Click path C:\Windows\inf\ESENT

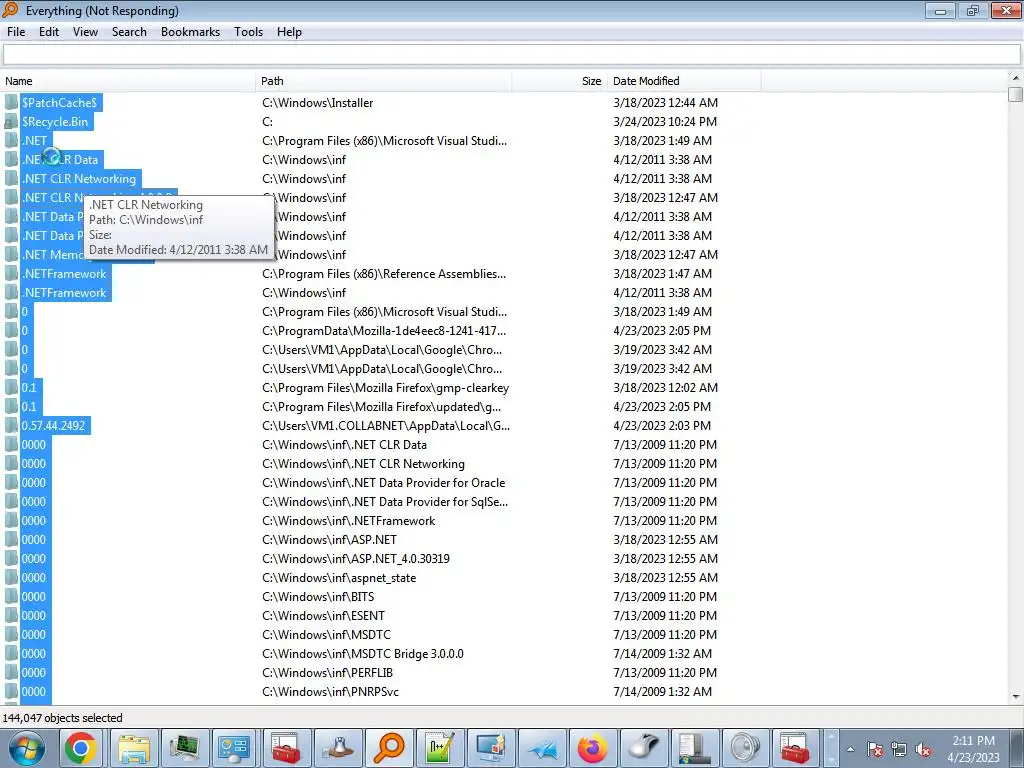323,615
